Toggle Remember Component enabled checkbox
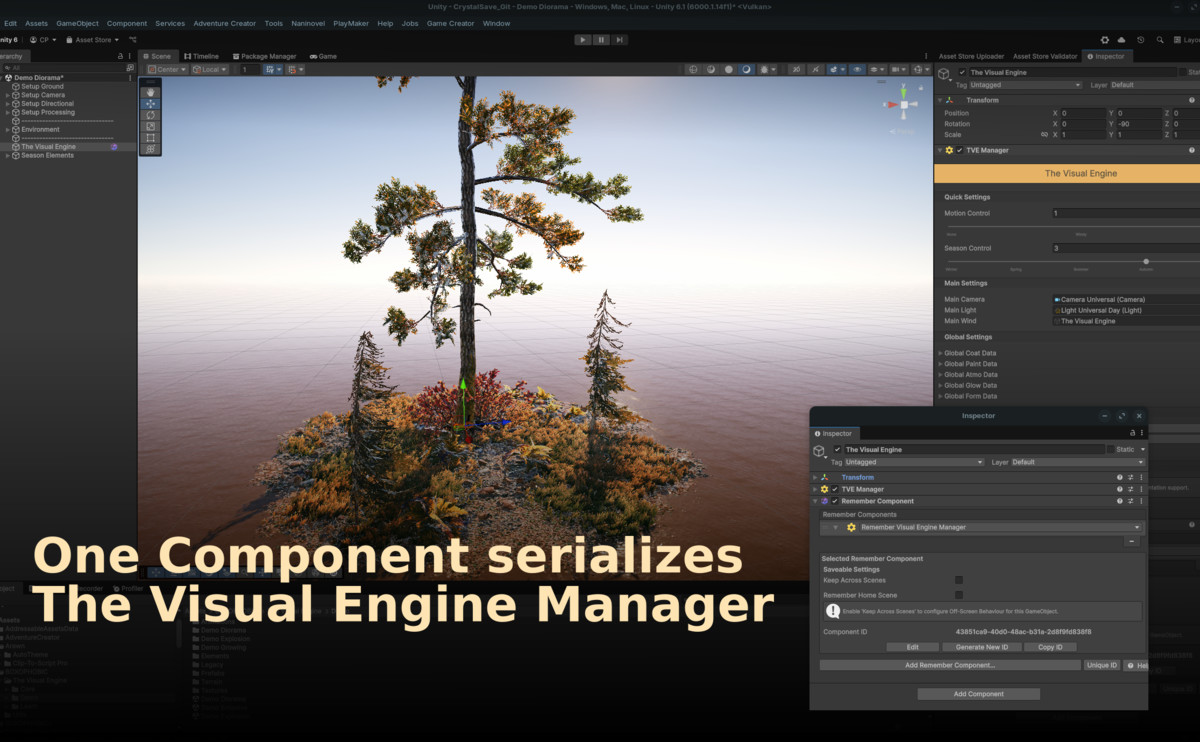The width and height of the screenshot is (1200, 742). 835,501
